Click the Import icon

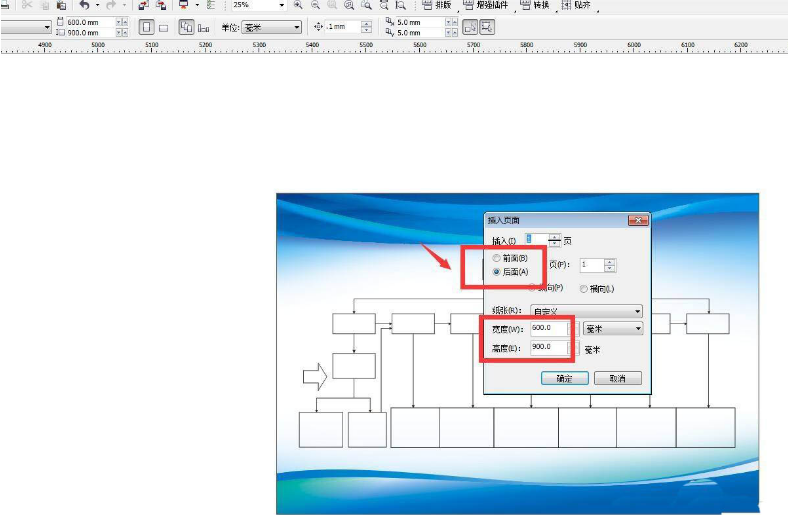pos(144,5)
